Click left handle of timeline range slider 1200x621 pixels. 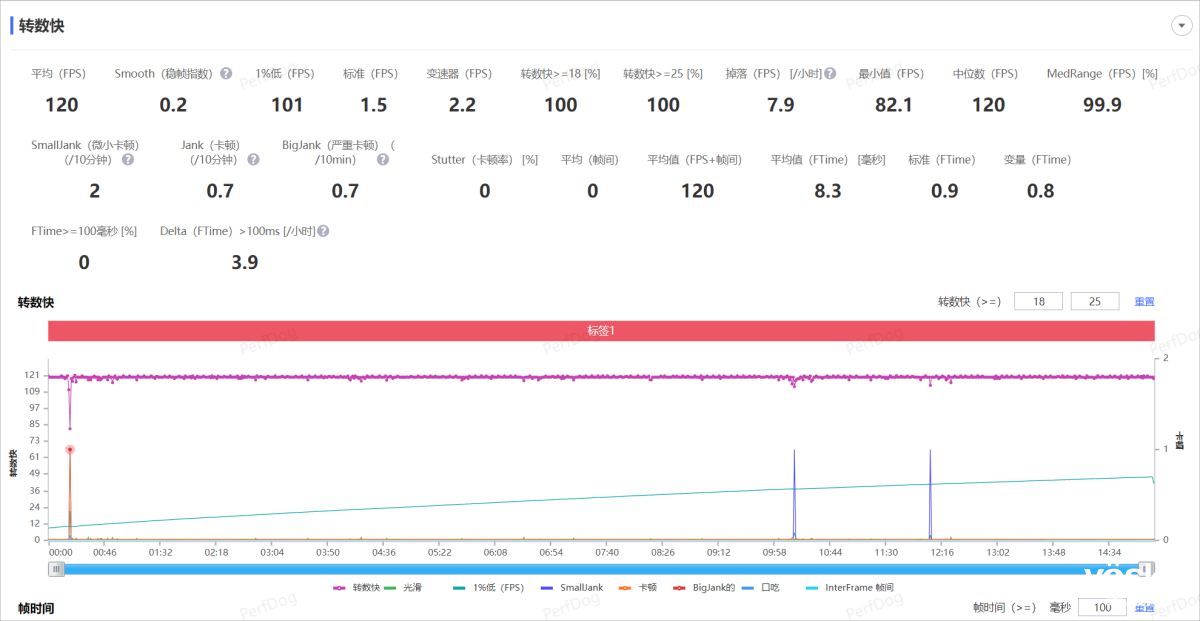coord(58,569)
